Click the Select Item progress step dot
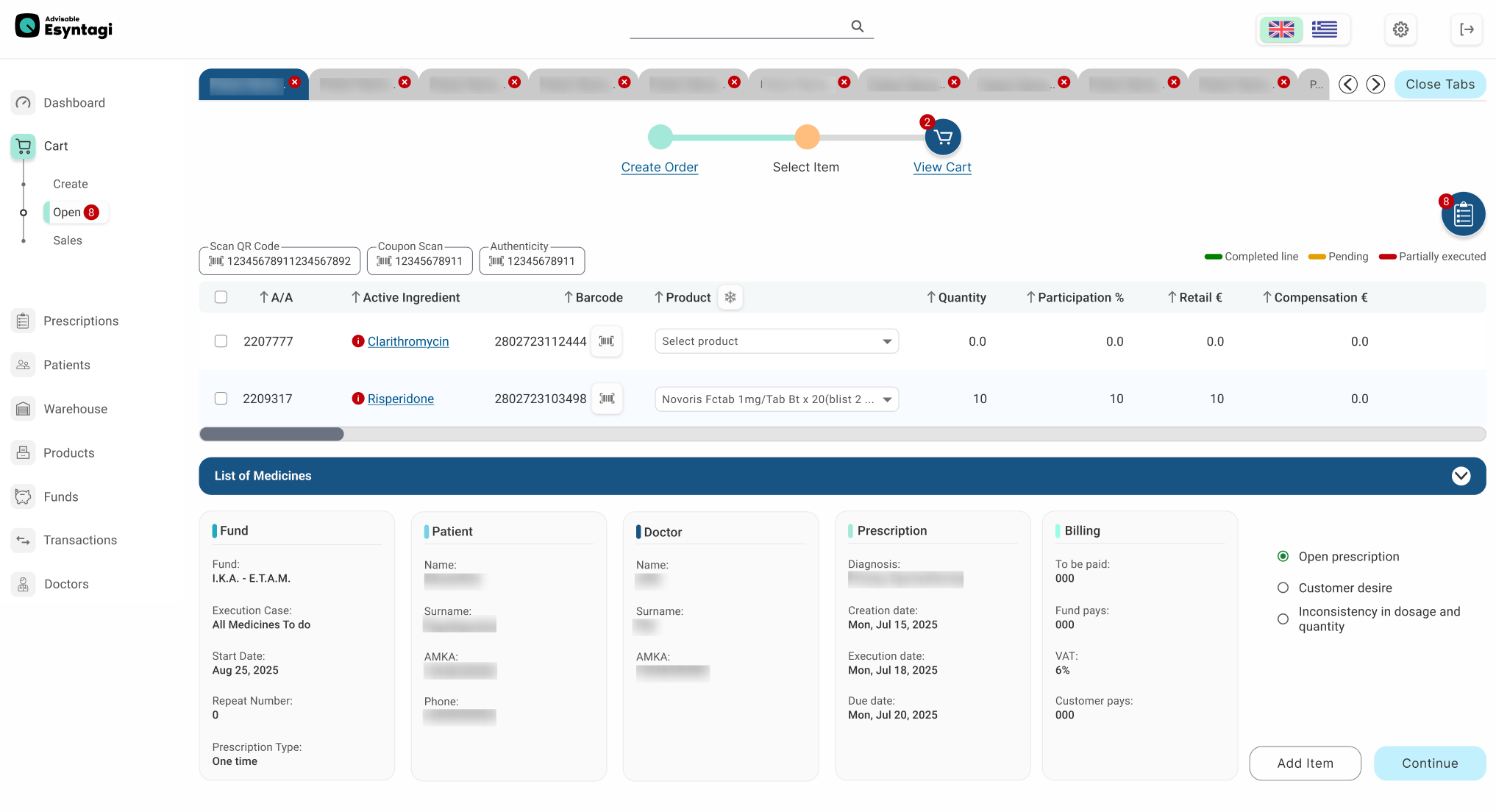 click(x=807, y=137)
